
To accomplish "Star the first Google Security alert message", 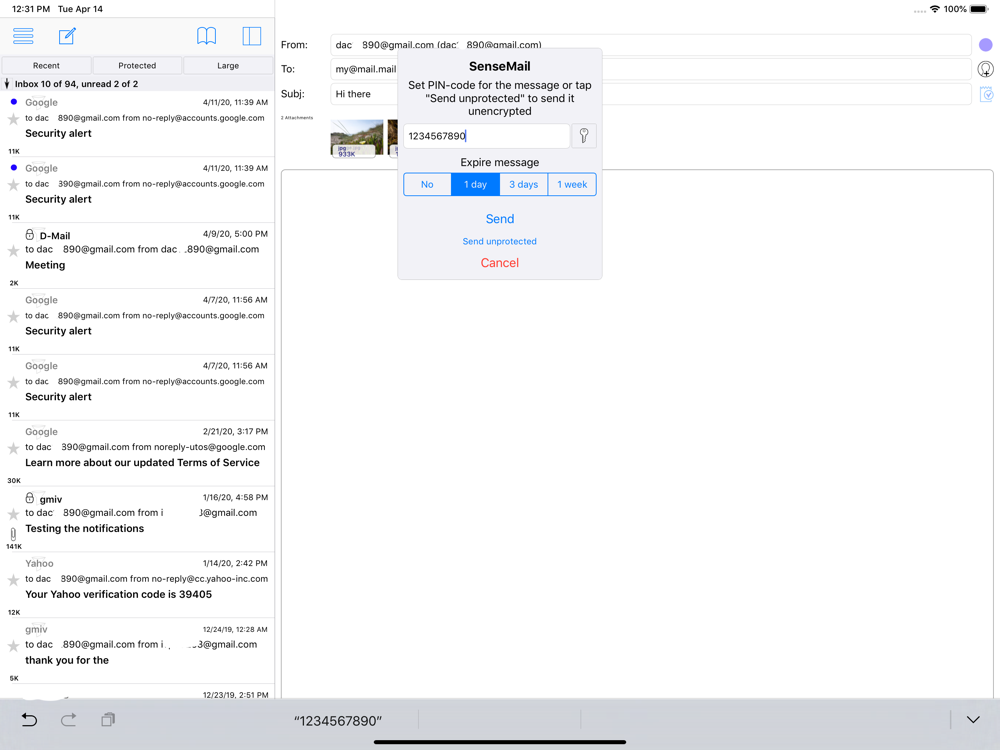I will click(13, 119).
